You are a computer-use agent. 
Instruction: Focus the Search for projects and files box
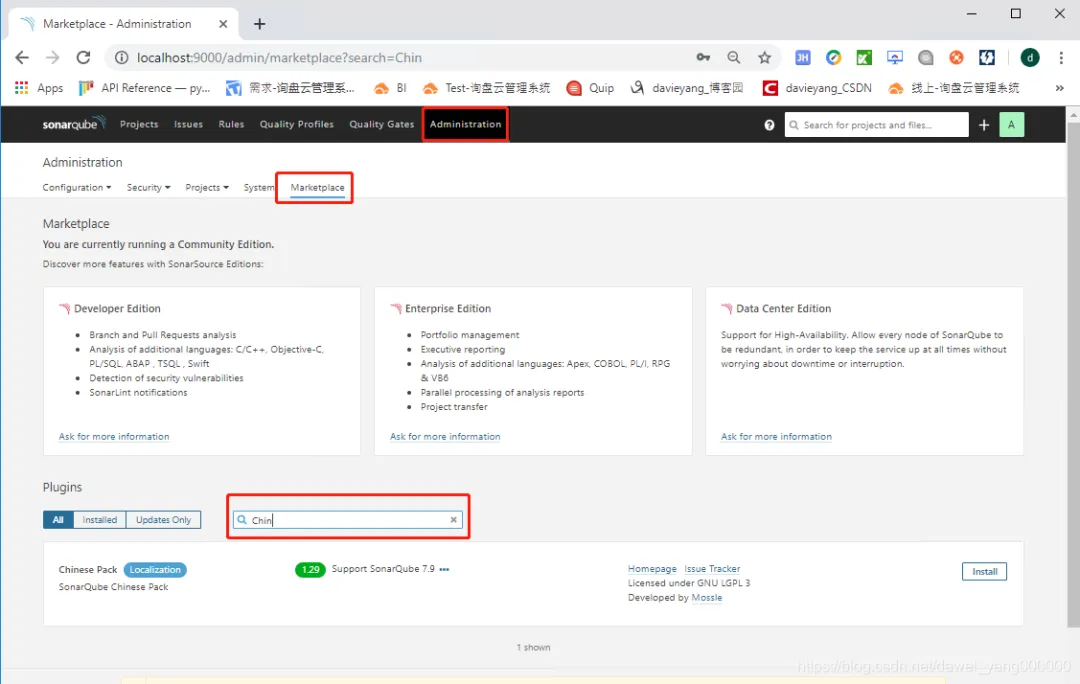point(877,125)
